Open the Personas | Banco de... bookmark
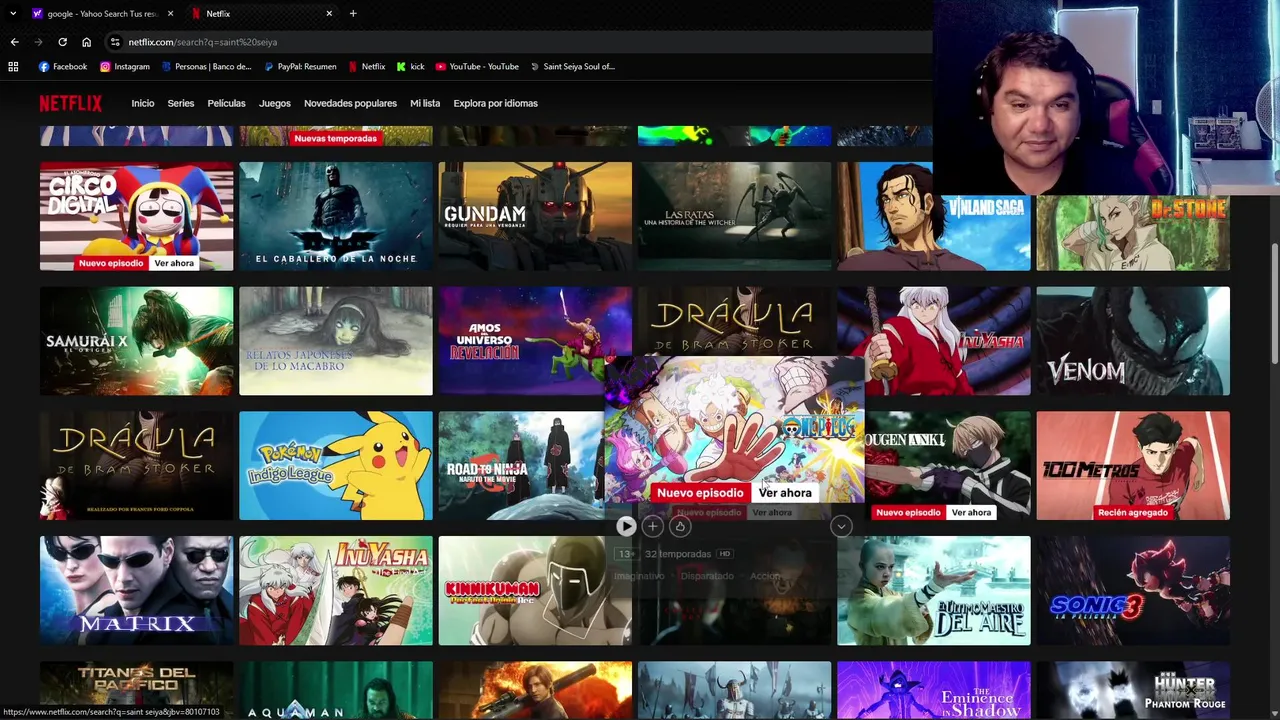This screenshot has width=1280, height=720. click(x=206, y=66)
